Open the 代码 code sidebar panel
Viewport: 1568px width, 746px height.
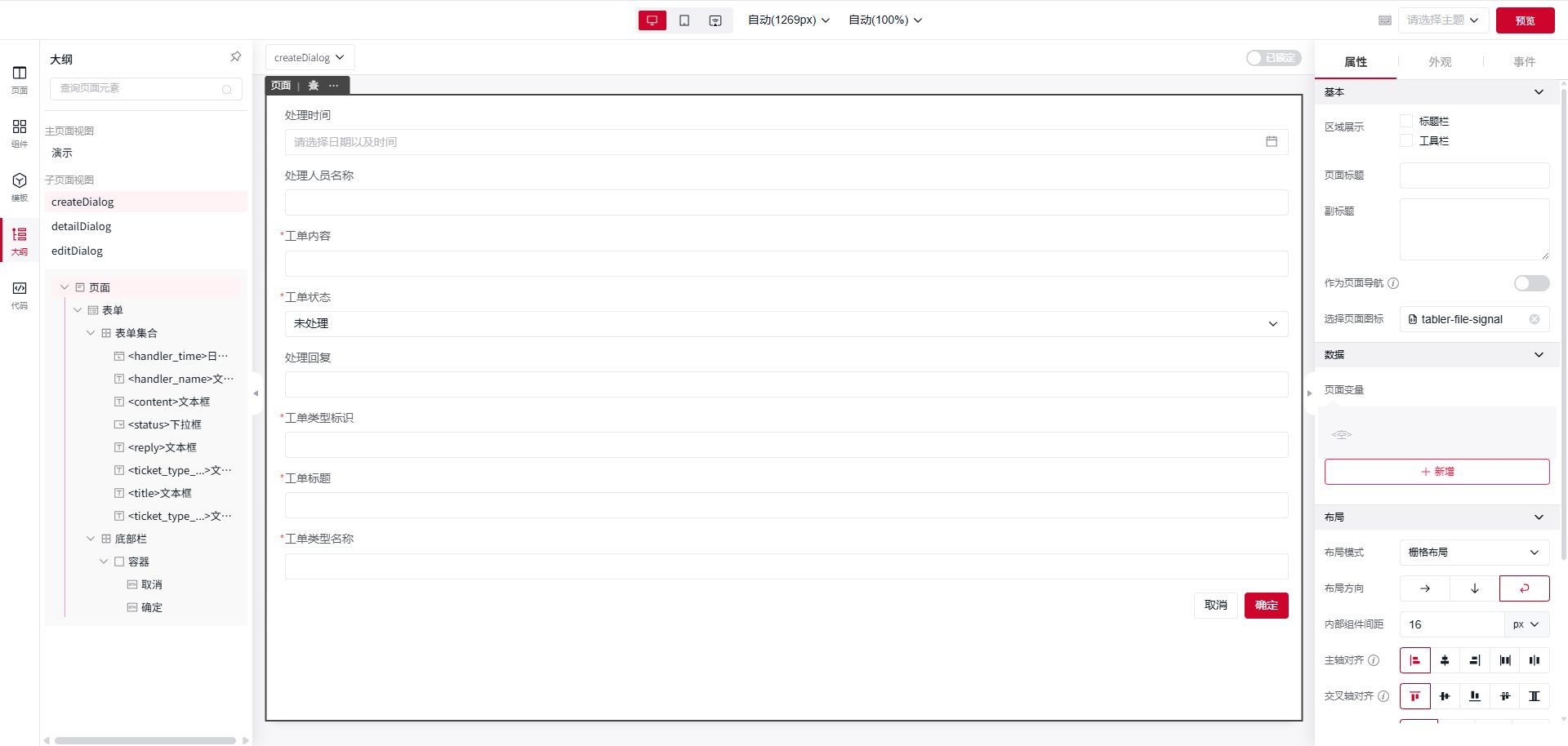coord(20,294)
